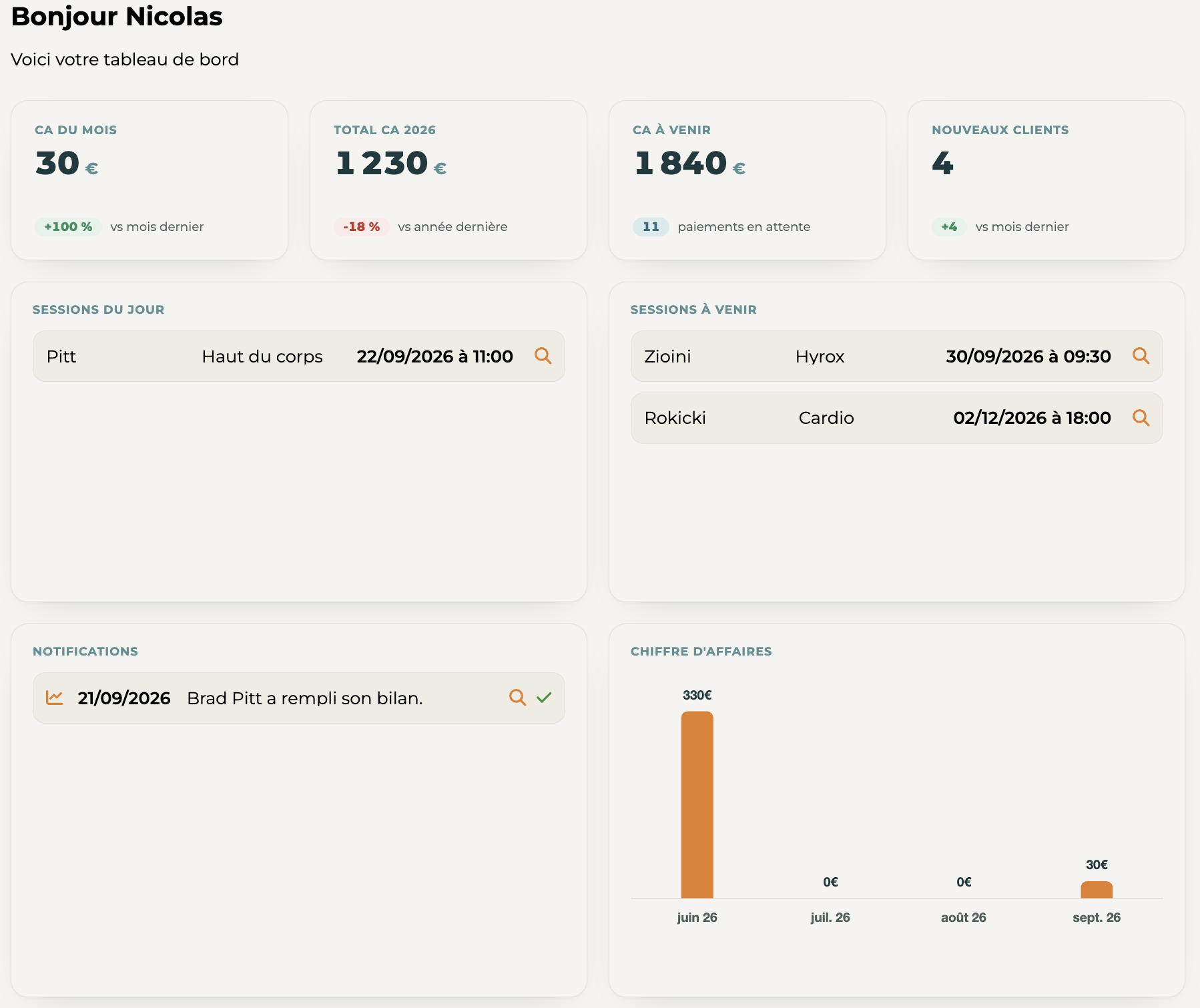Click the juil. 26 axis label
1200x1008 pixels.
830,917
